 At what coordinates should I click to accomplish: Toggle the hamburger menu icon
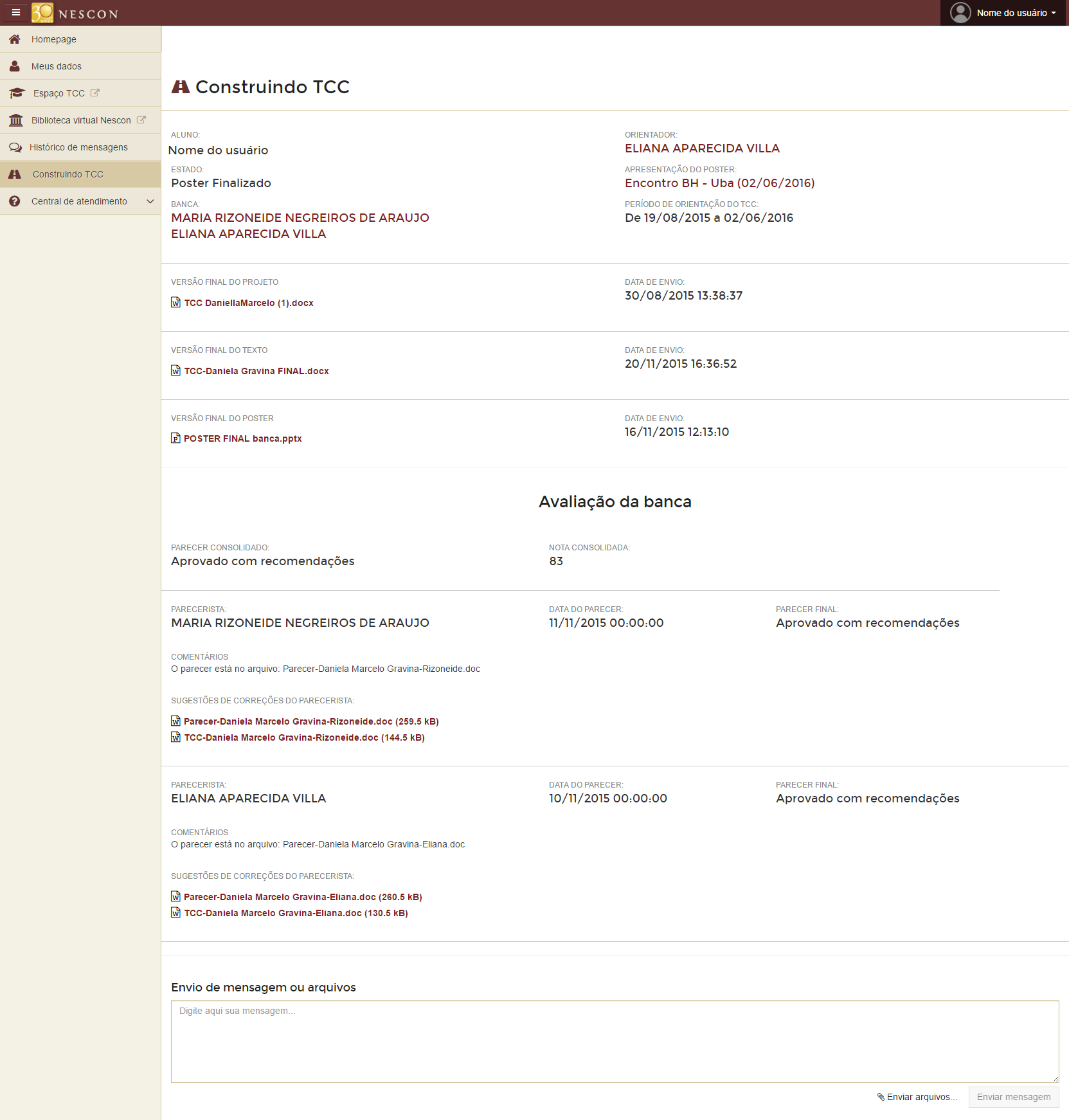(16, 12)
